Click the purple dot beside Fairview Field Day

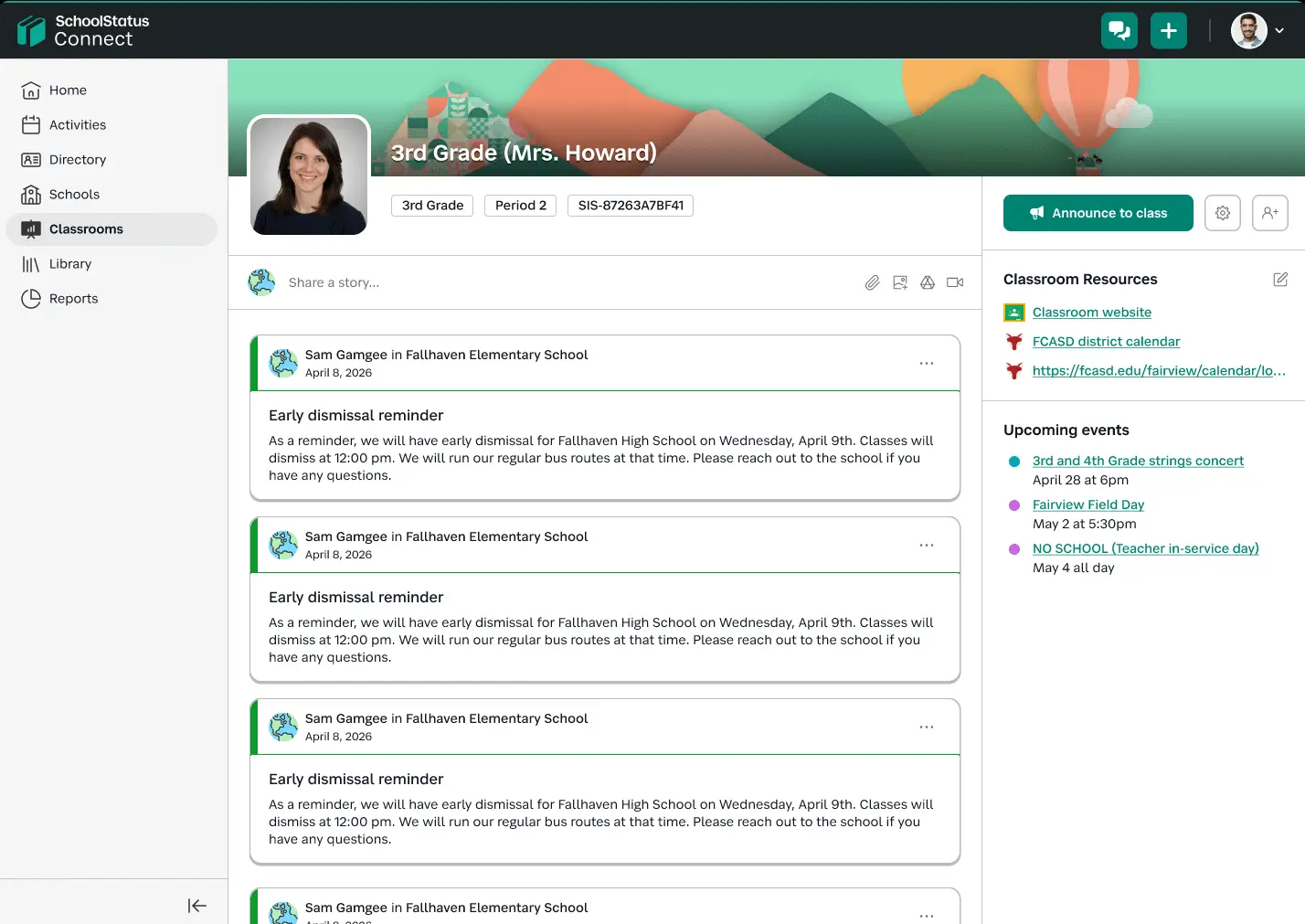[1013, 505]
